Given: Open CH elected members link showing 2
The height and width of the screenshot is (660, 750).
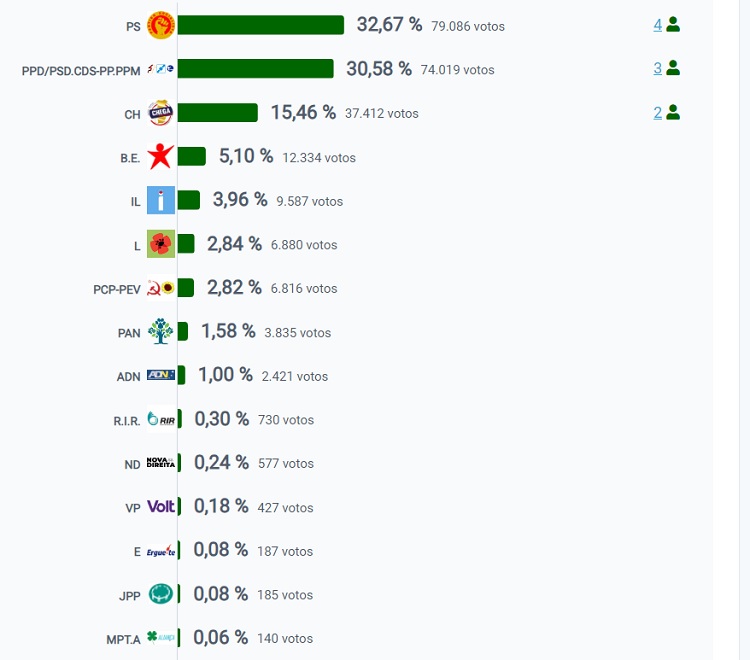Looking at the screenshot, I should pos(658,112).
